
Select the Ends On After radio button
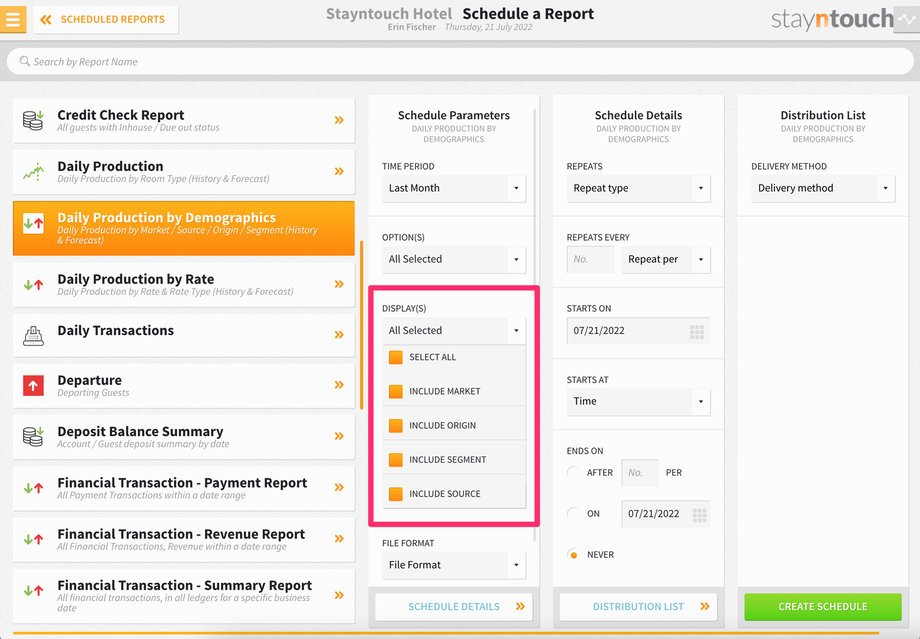click(573, 472)
